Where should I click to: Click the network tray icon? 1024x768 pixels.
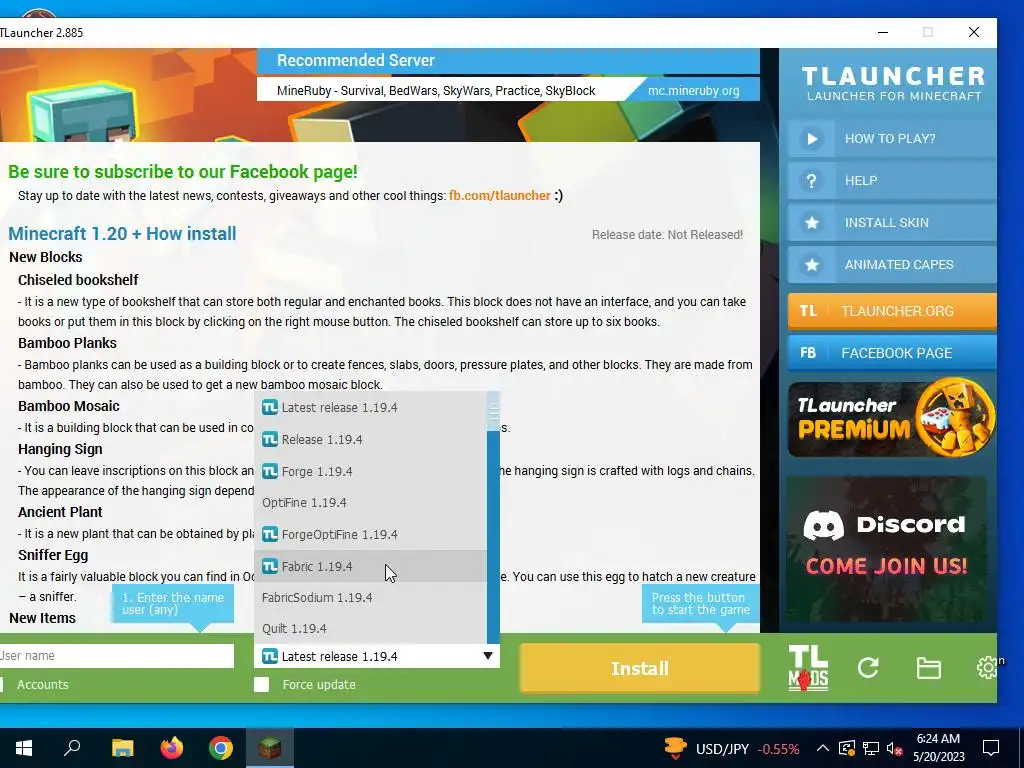871,748
